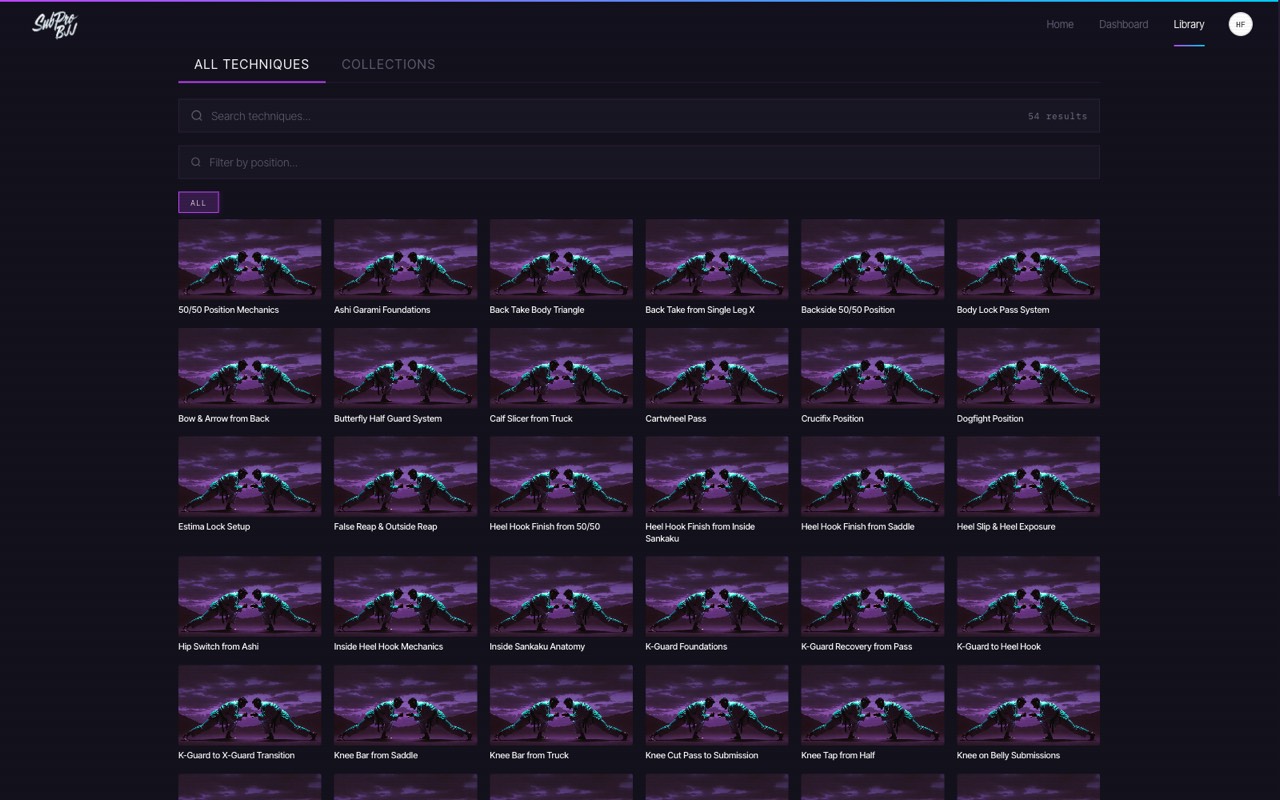Viewport: 1280px width, 800px height.
Task: Open the Library nav link
Action: (1189, 24)
